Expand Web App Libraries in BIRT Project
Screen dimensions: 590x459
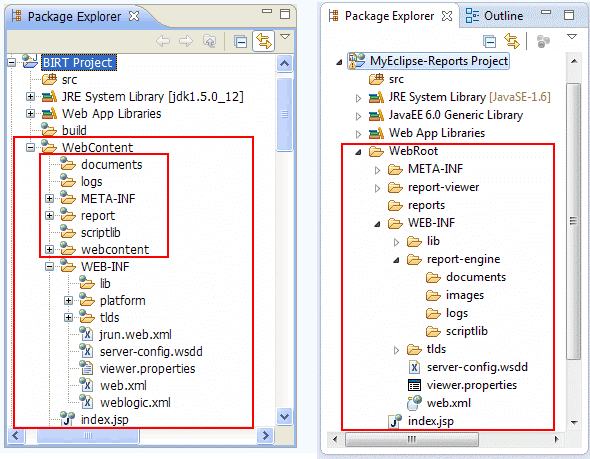coord(30,114)
